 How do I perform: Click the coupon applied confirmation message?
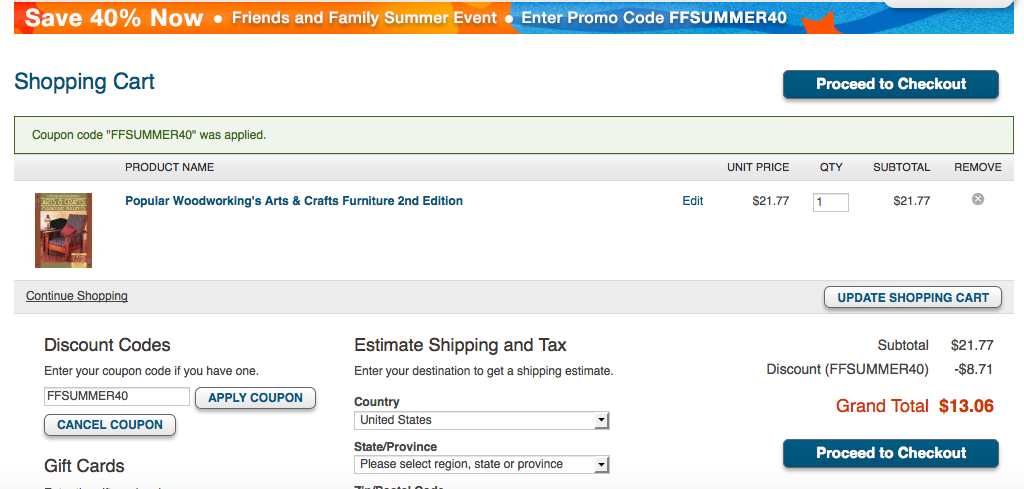(x=149, y=134)
